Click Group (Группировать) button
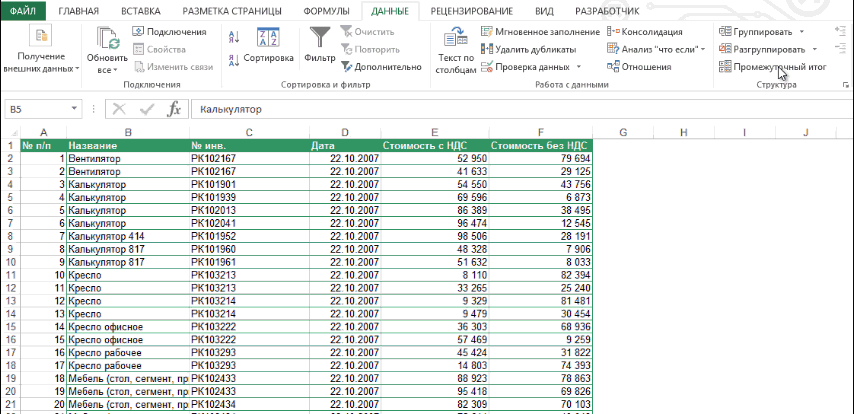 click(758, 32)
